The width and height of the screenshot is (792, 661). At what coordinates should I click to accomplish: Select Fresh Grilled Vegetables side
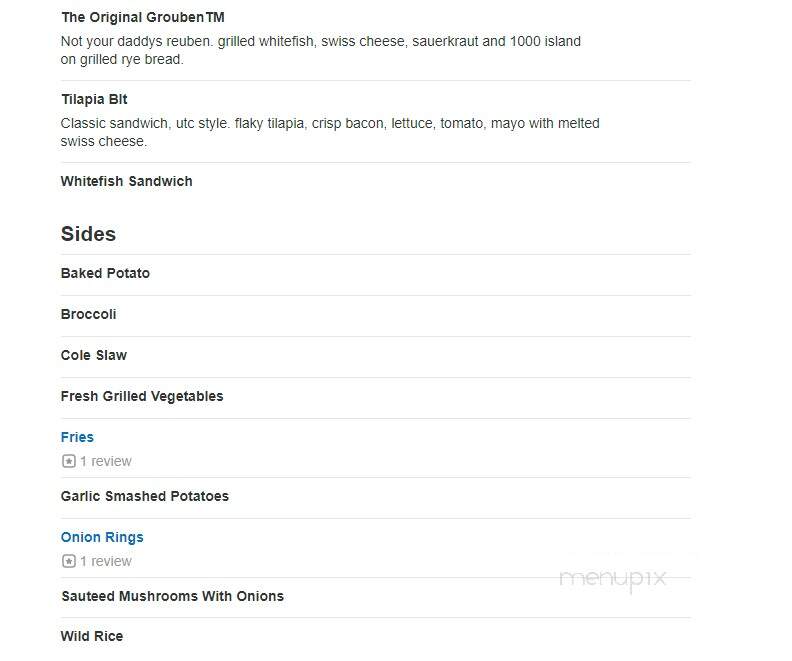[x=142, y=396]
